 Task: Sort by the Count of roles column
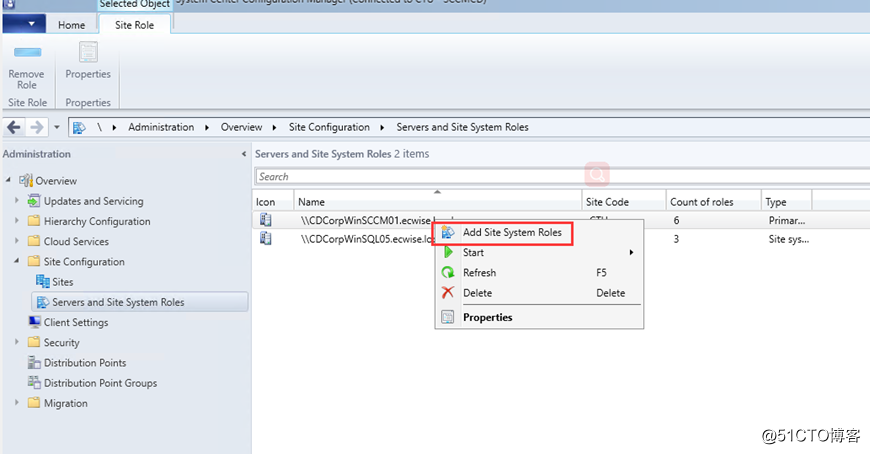tap(714, 202)
